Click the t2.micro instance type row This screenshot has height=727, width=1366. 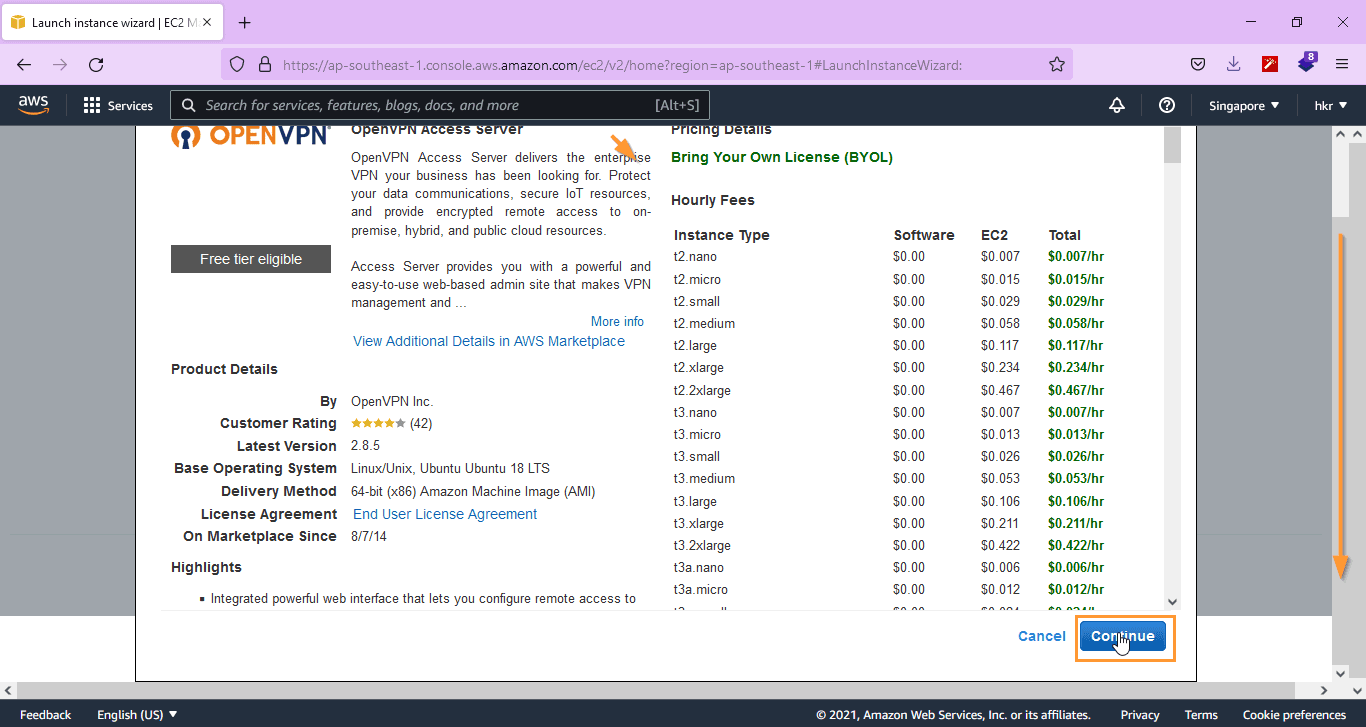[x=889, y=279]
